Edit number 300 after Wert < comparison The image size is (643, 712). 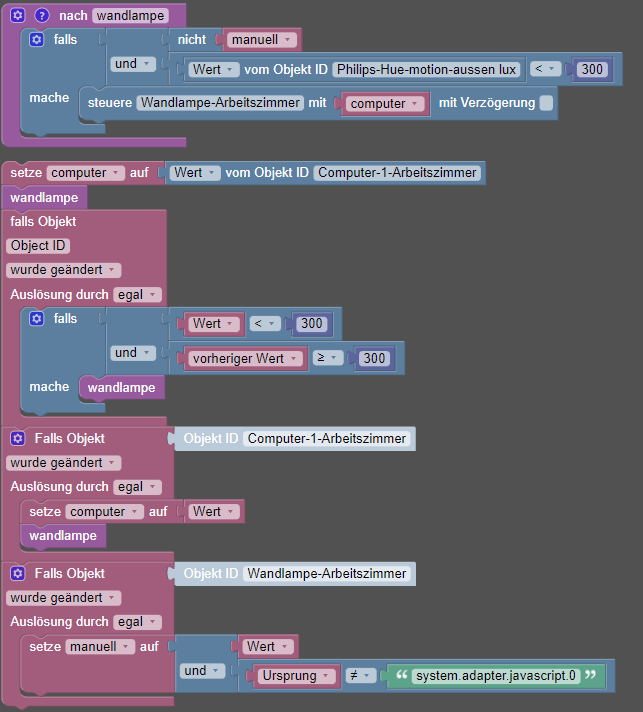[x=312, y=323]
